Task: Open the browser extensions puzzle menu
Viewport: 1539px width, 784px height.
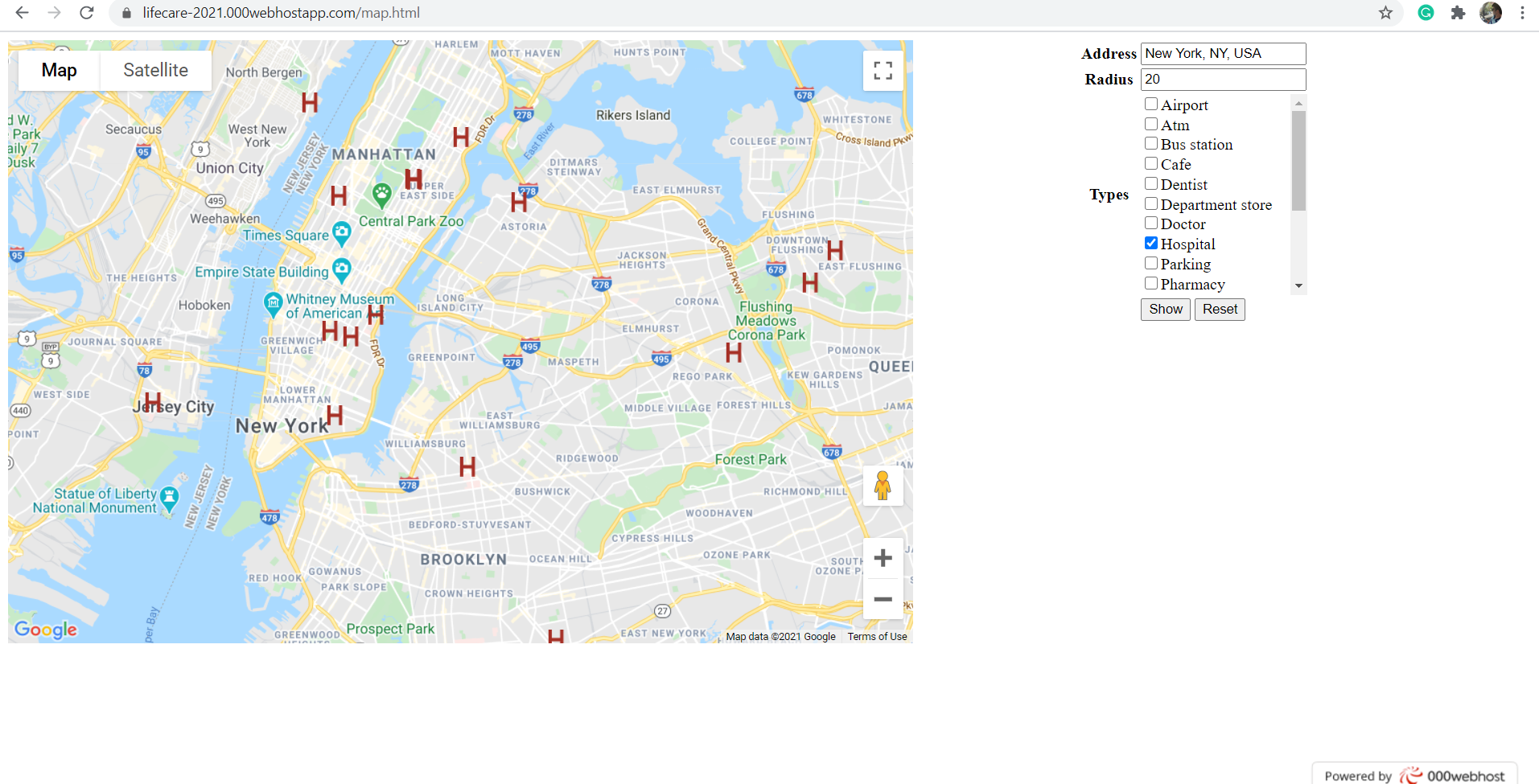Action: 1458,13
